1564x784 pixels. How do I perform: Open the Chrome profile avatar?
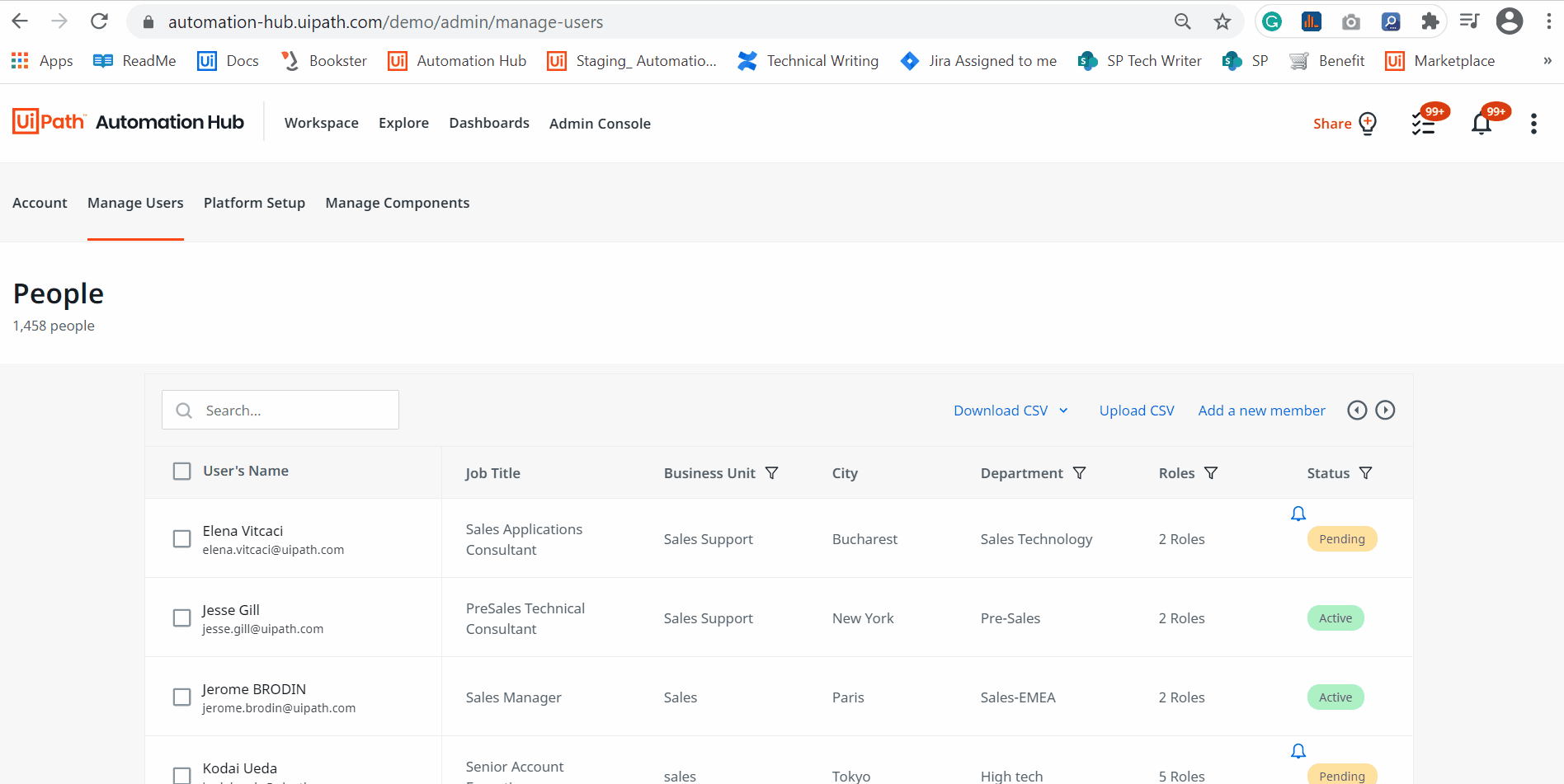click(1510, 21)
